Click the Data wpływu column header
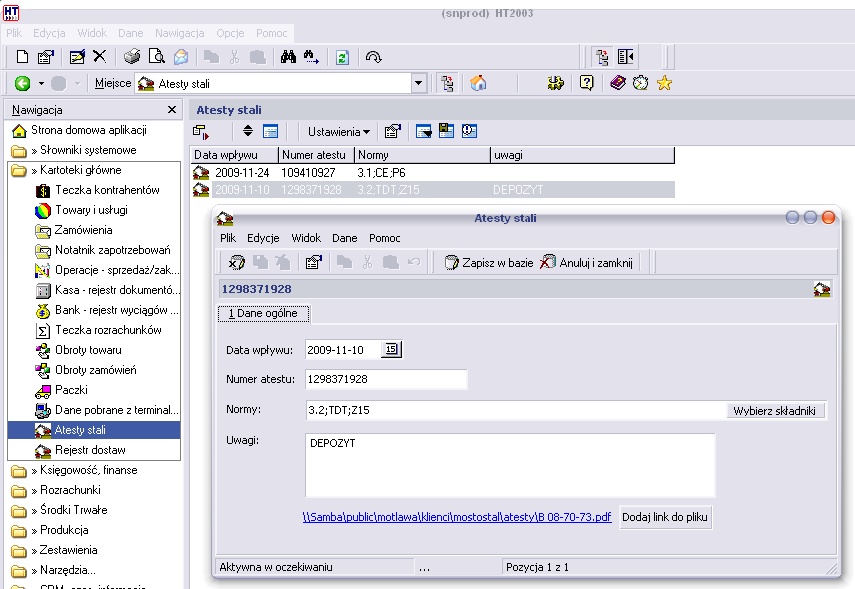 [234, 155]
